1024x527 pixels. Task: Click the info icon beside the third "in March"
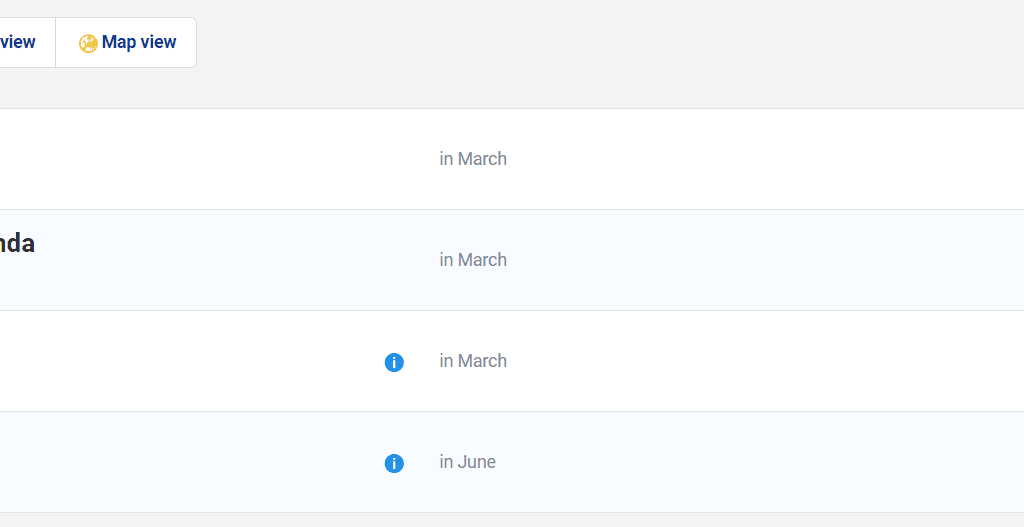(394, 362)
